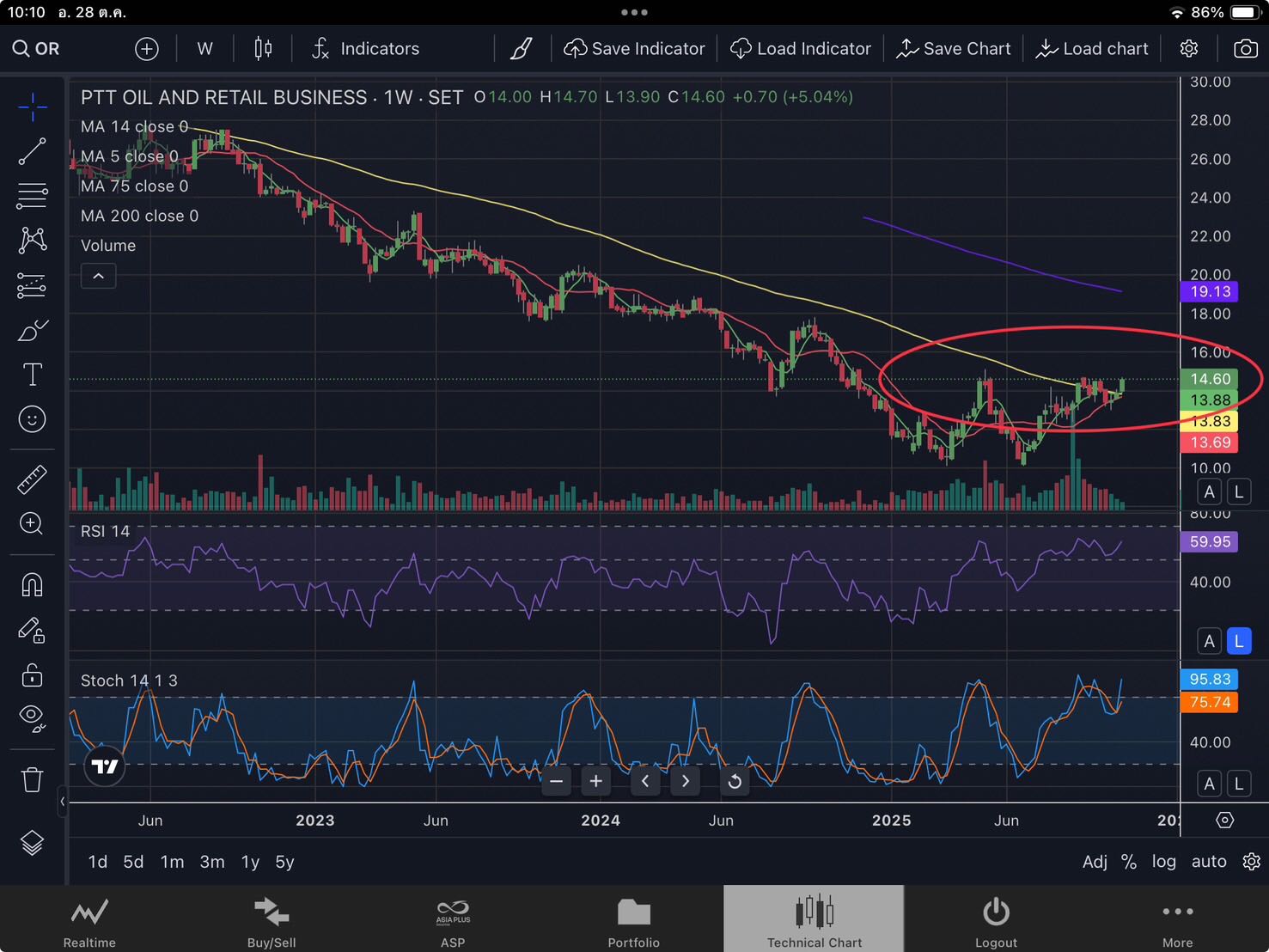Collapse the indicator legend chevron
1269x952 pixels.
pyautogui.click(x=98, y=276)
